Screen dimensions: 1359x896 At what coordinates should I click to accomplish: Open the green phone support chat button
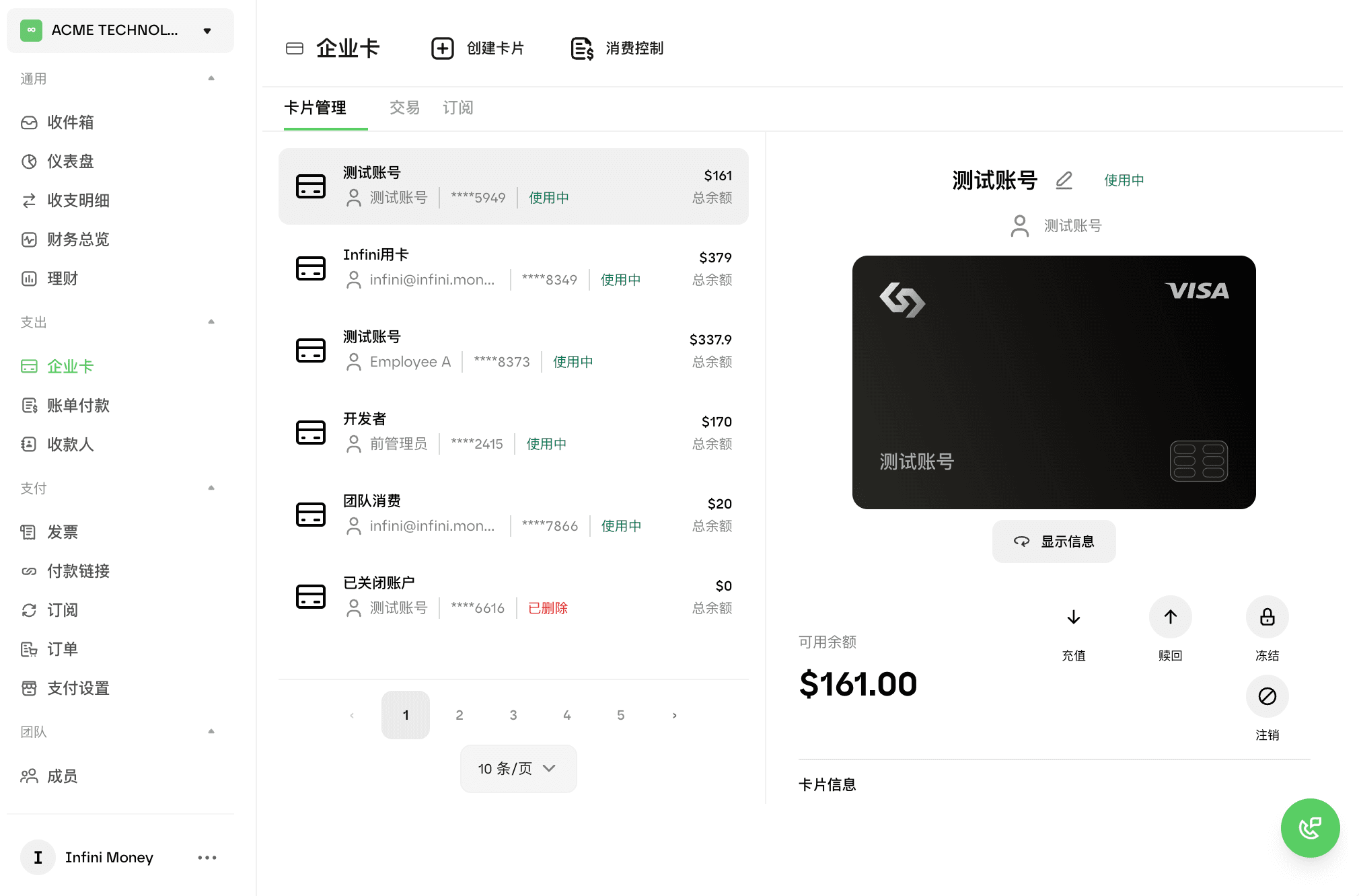[1310, 828]
